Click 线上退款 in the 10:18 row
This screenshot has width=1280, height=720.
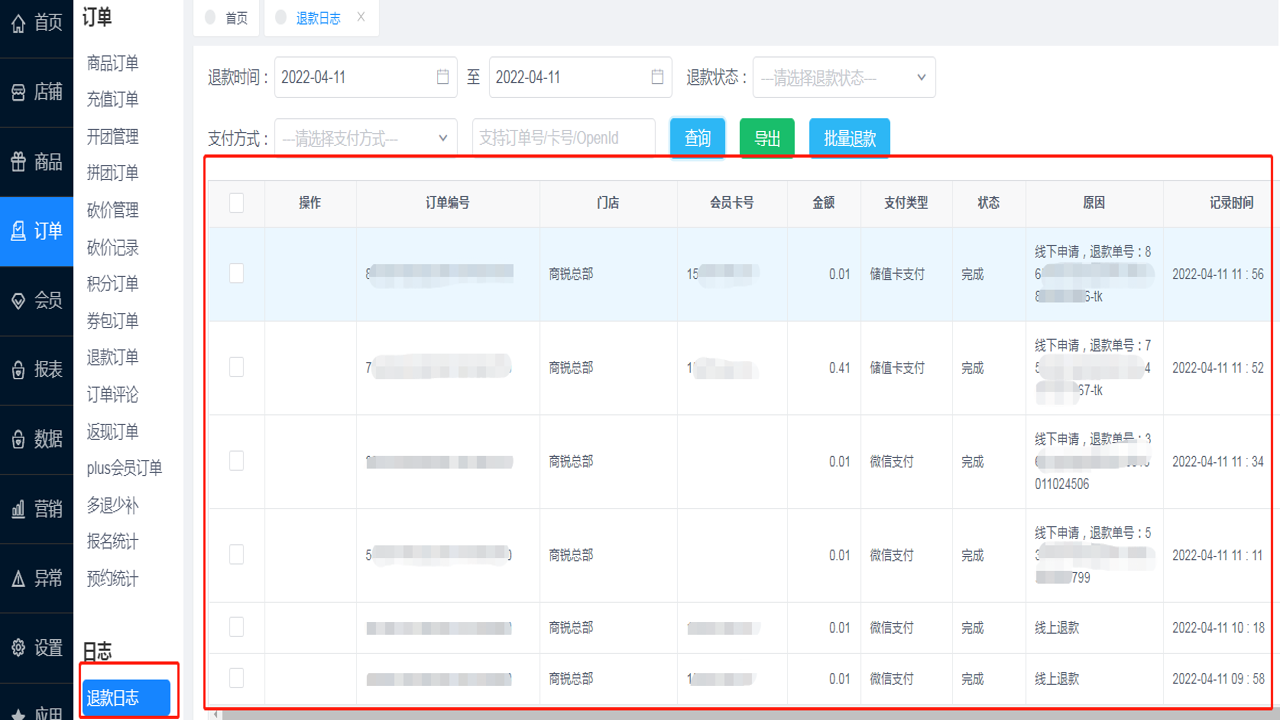pyautogui.click(x=1057, y=628)
